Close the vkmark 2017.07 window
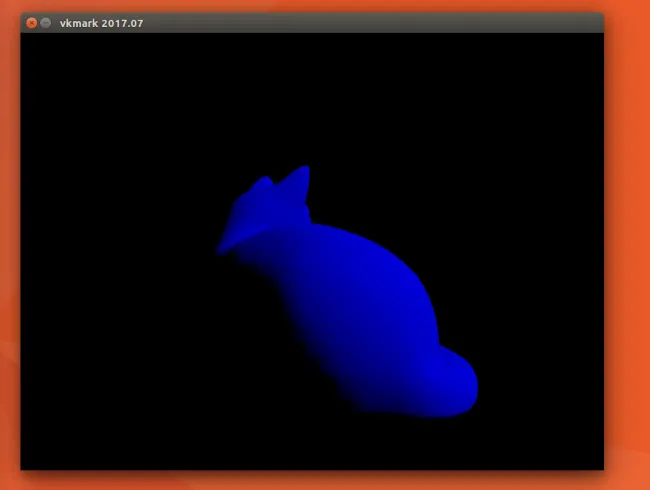The width and height of the screenshot is (650, 490). tap(32, 23)
